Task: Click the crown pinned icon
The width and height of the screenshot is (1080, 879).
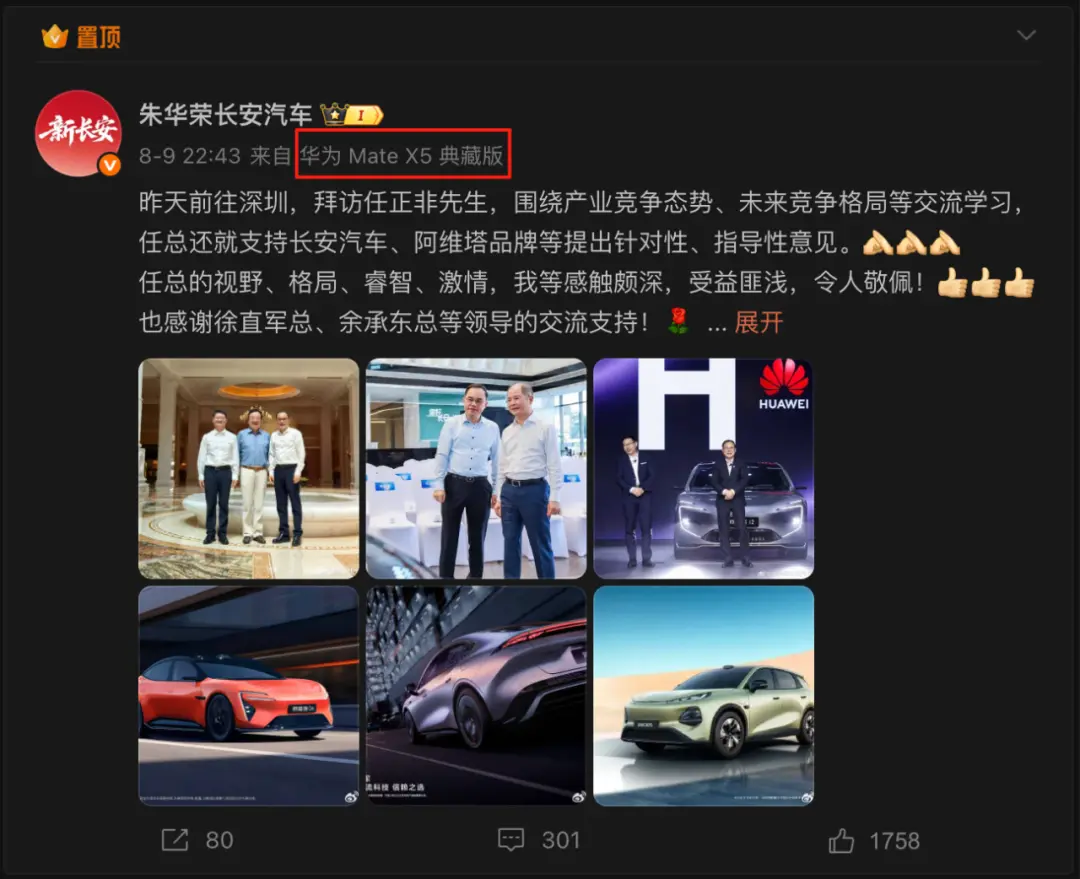Action: [55, 37]
